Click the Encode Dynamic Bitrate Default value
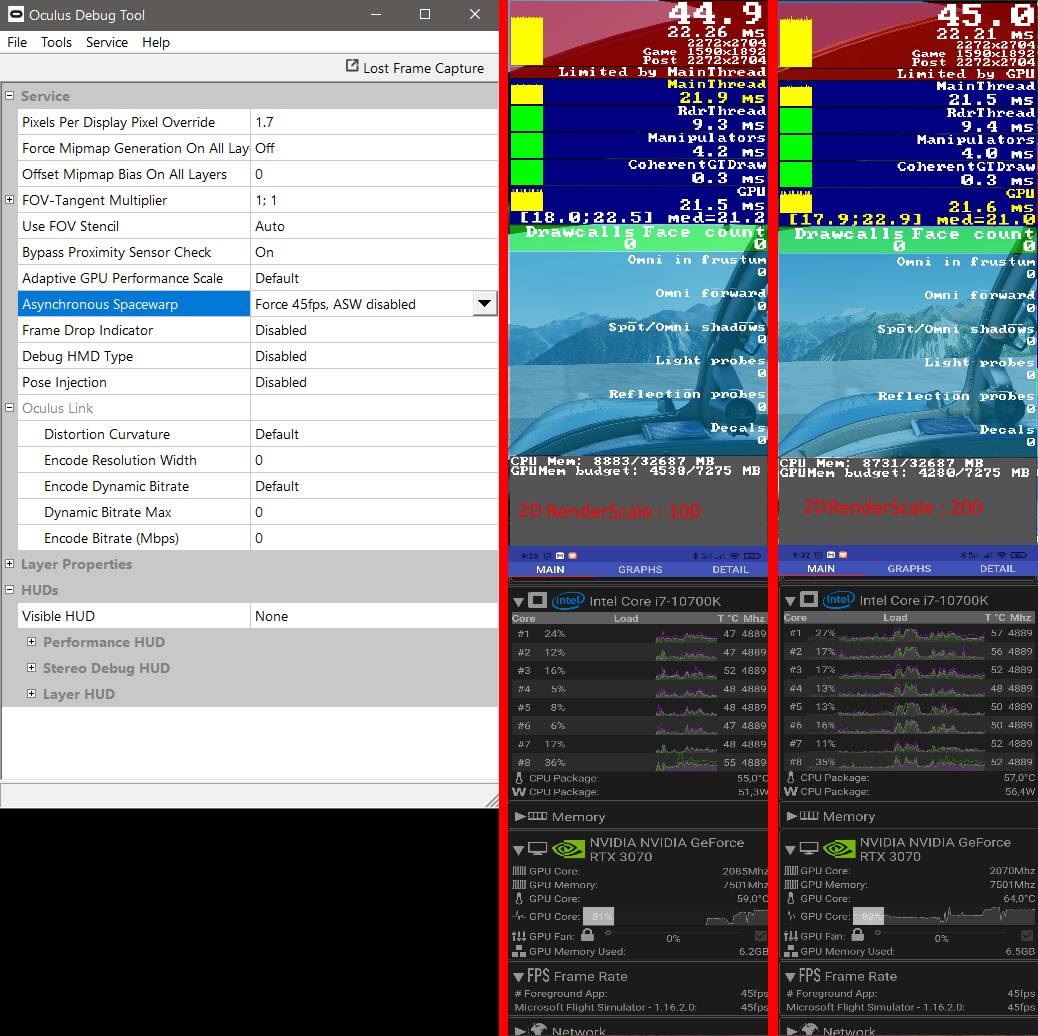The image size is (1038, 1036). (374, 486)
